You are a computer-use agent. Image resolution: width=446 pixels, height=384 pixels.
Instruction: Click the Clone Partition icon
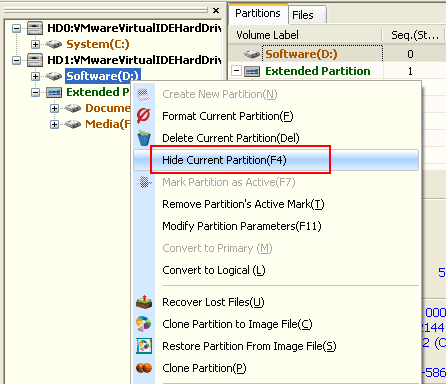click(x=144, y=368)
